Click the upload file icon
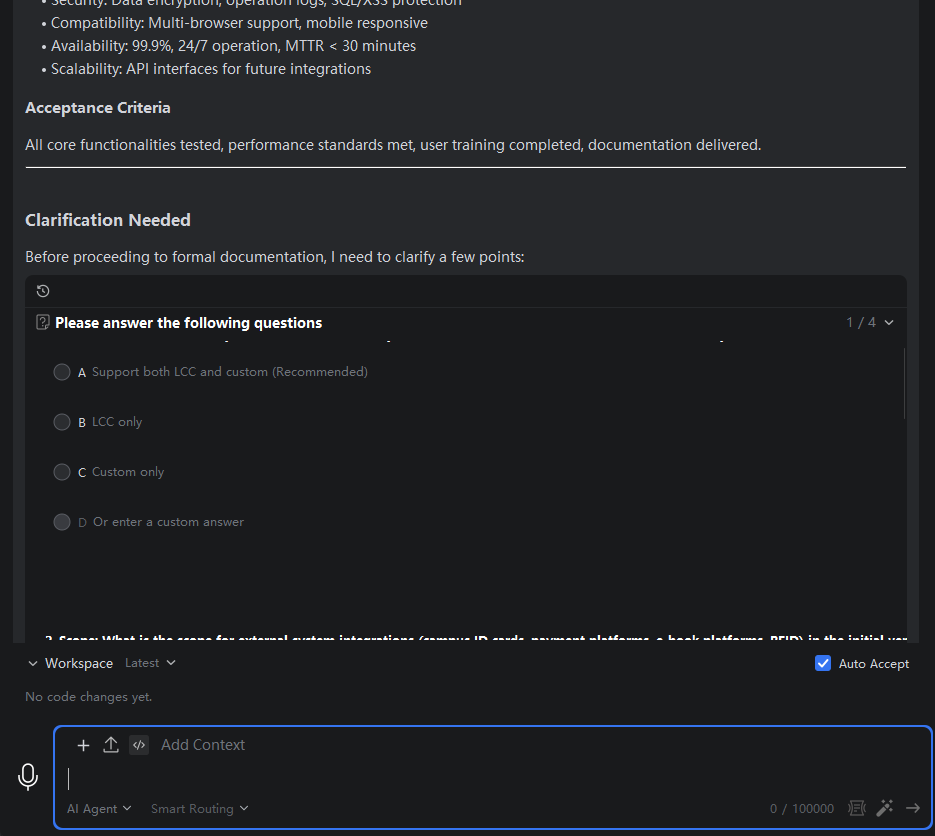 [111, 745]
